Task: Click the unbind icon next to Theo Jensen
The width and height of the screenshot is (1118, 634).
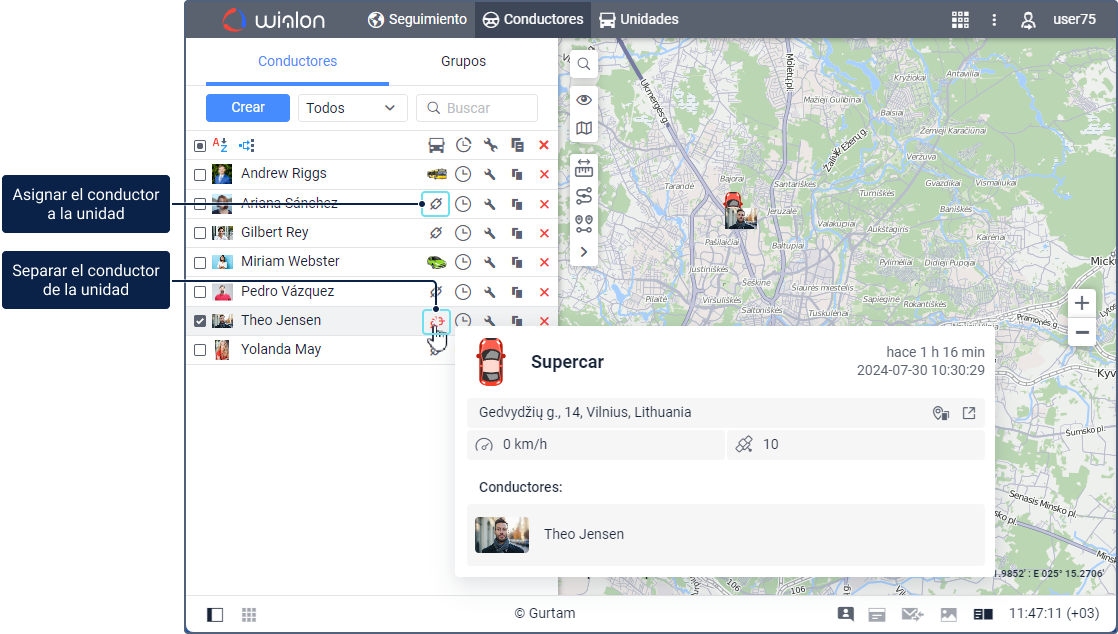Action: point(436,321)
